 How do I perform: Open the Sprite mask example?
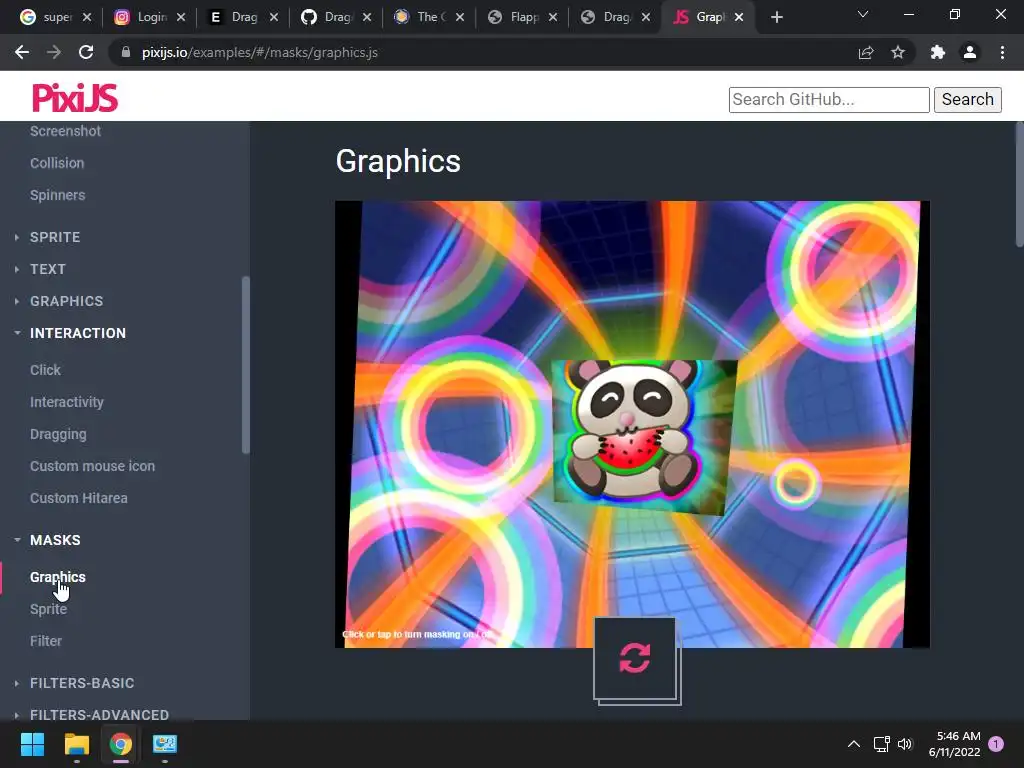48,609
